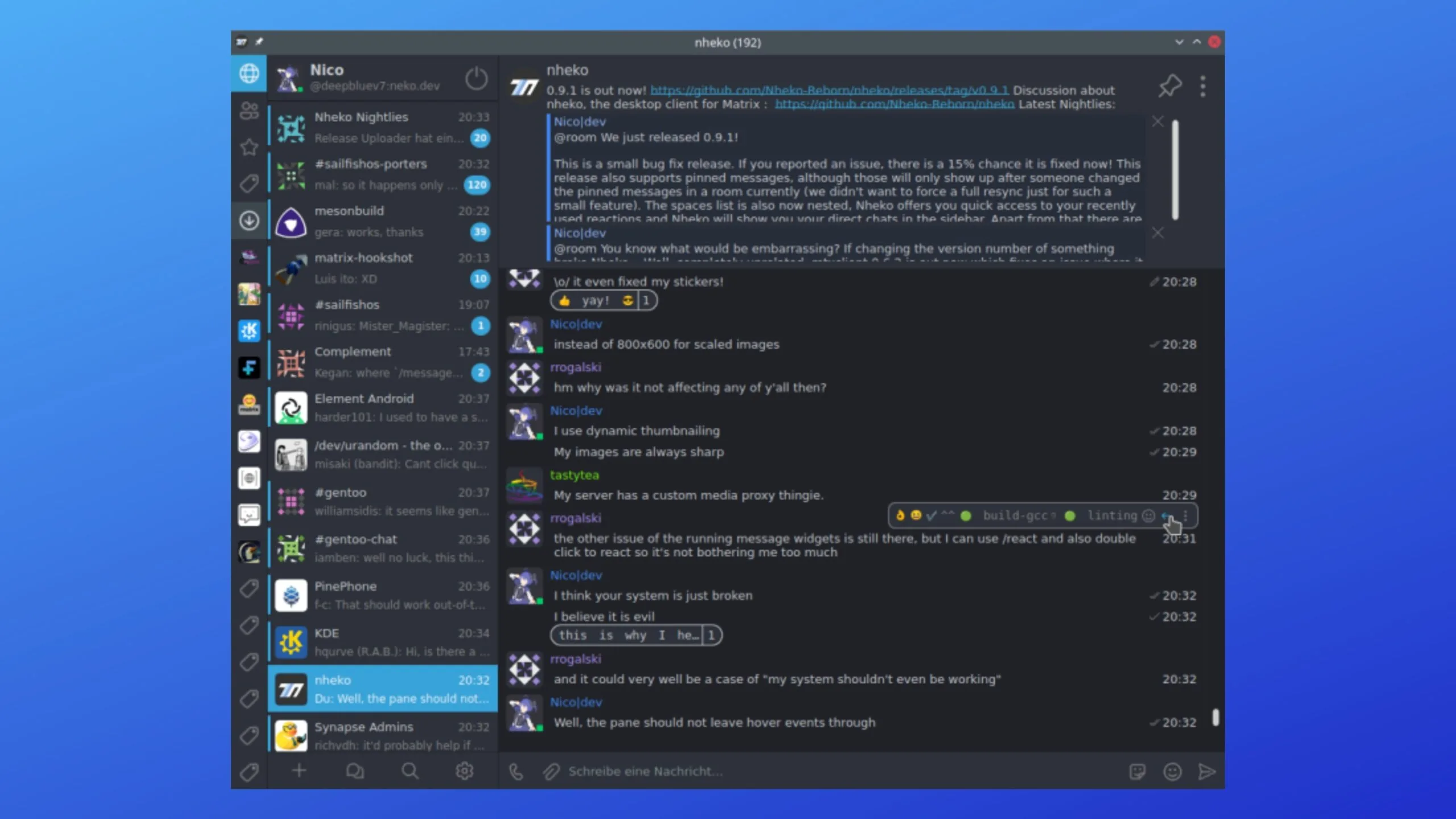
Task: Open reaction smiley in message hover toolbar
Action: tap(1149, 515)
